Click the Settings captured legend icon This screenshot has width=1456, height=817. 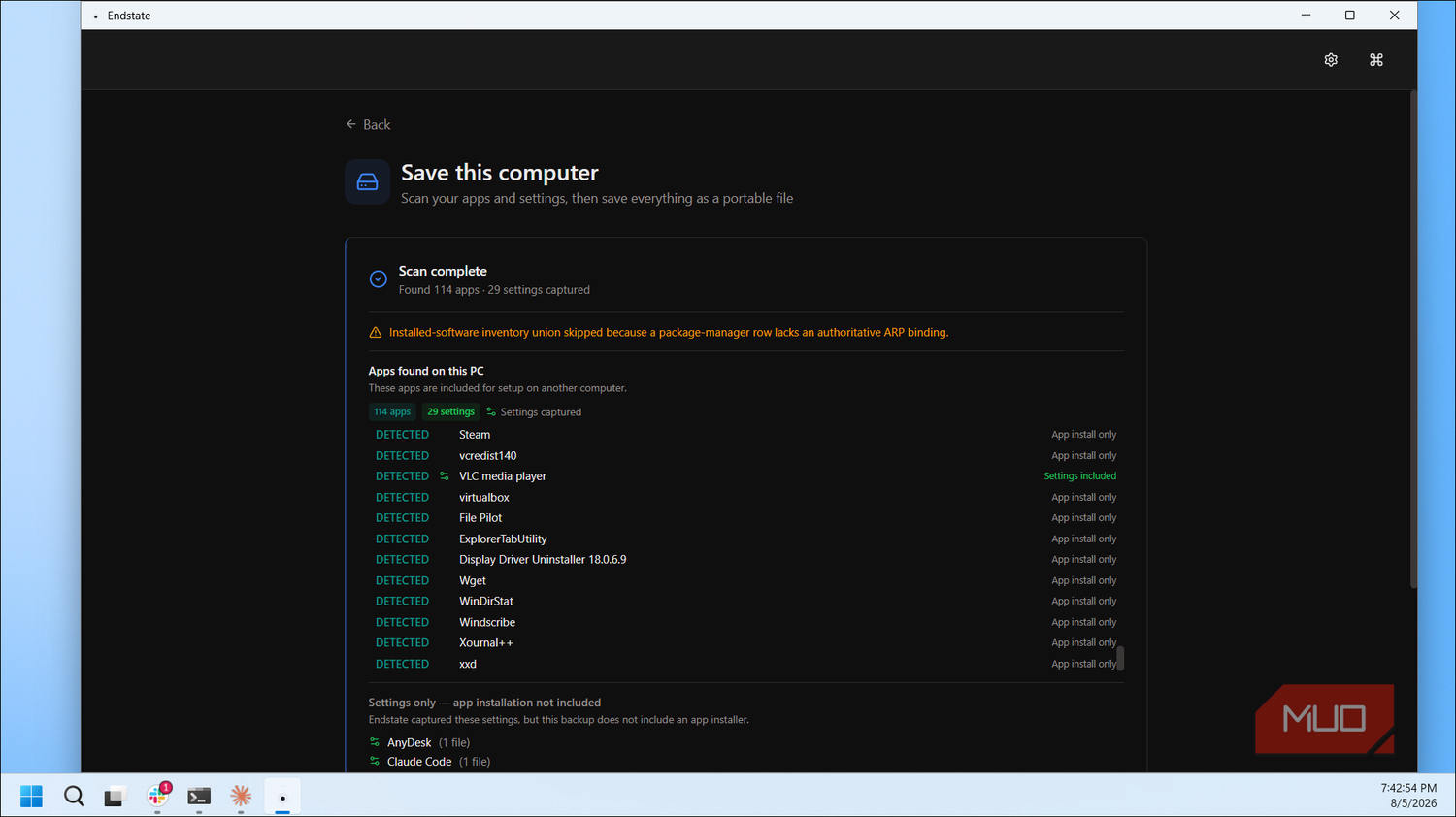491,412
